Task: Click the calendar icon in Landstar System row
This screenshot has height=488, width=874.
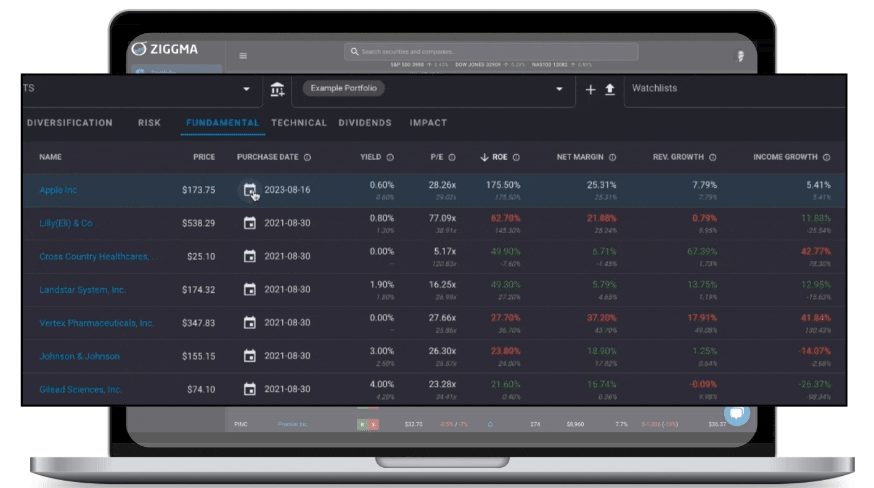Action: coord(250,289)
